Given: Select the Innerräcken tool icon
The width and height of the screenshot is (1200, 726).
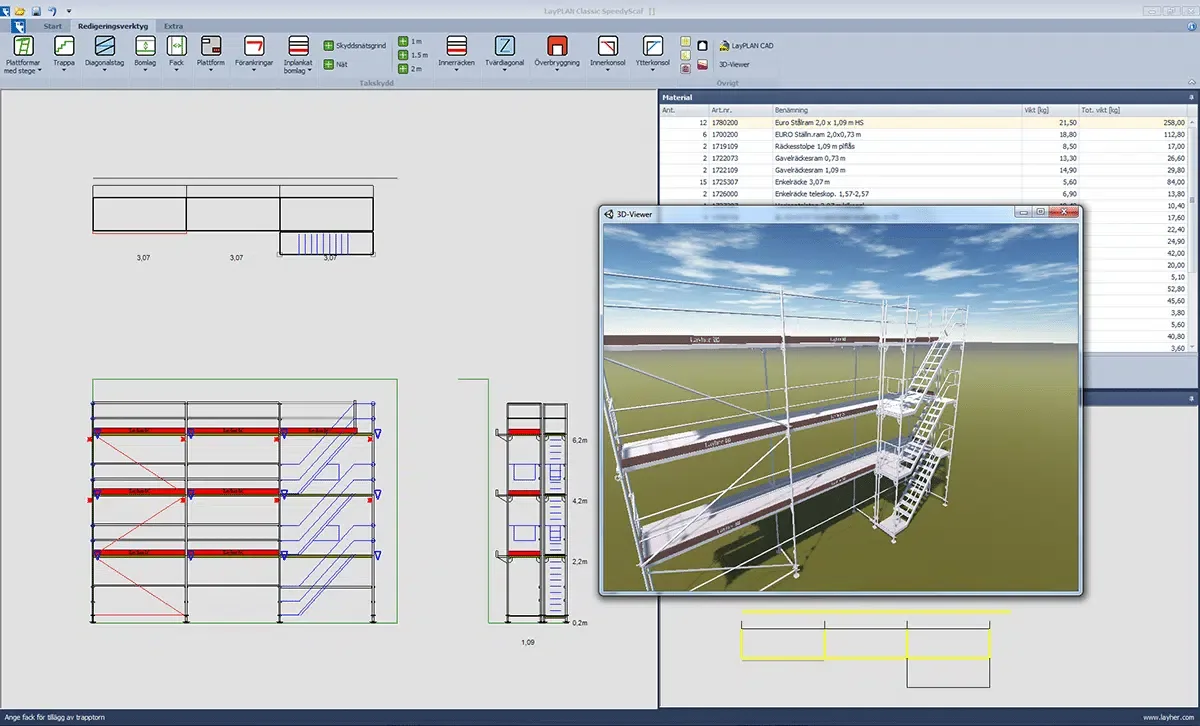Looking at the screenshot, I should click(456, 46).
